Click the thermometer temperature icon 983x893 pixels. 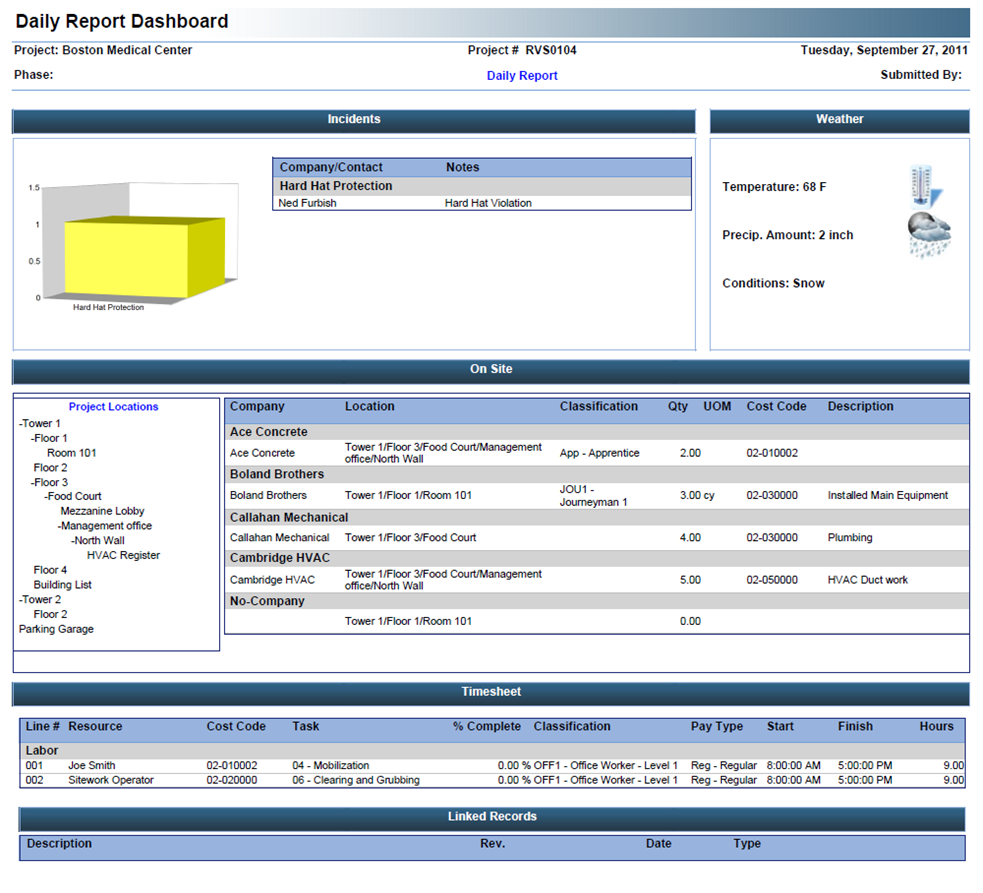click(x=926, y=187)
